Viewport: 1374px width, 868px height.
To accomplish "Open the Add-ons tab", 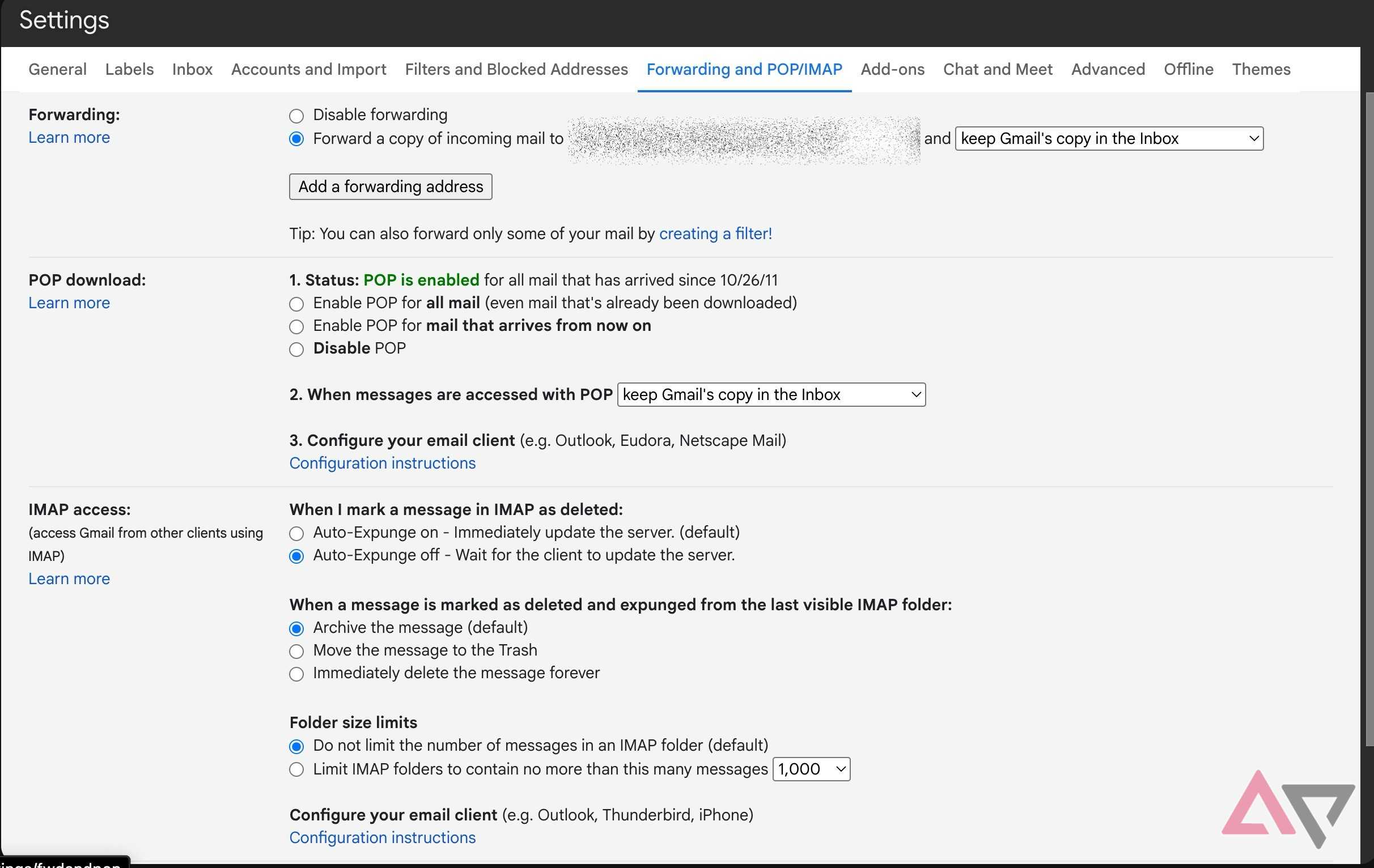I will click(x=892, y=69).
